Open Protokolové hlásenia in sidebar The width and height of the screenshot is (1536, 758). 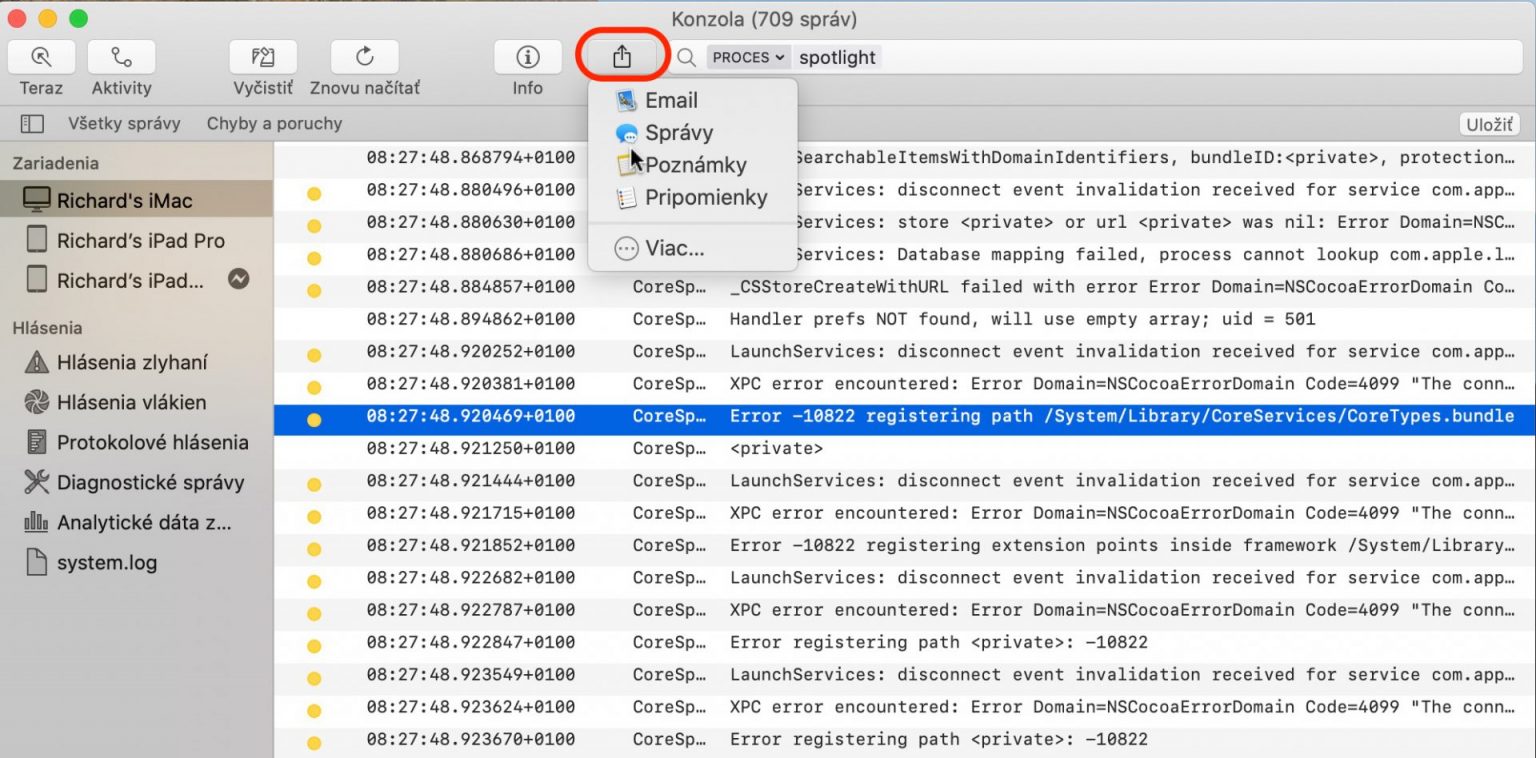point(136,442)
